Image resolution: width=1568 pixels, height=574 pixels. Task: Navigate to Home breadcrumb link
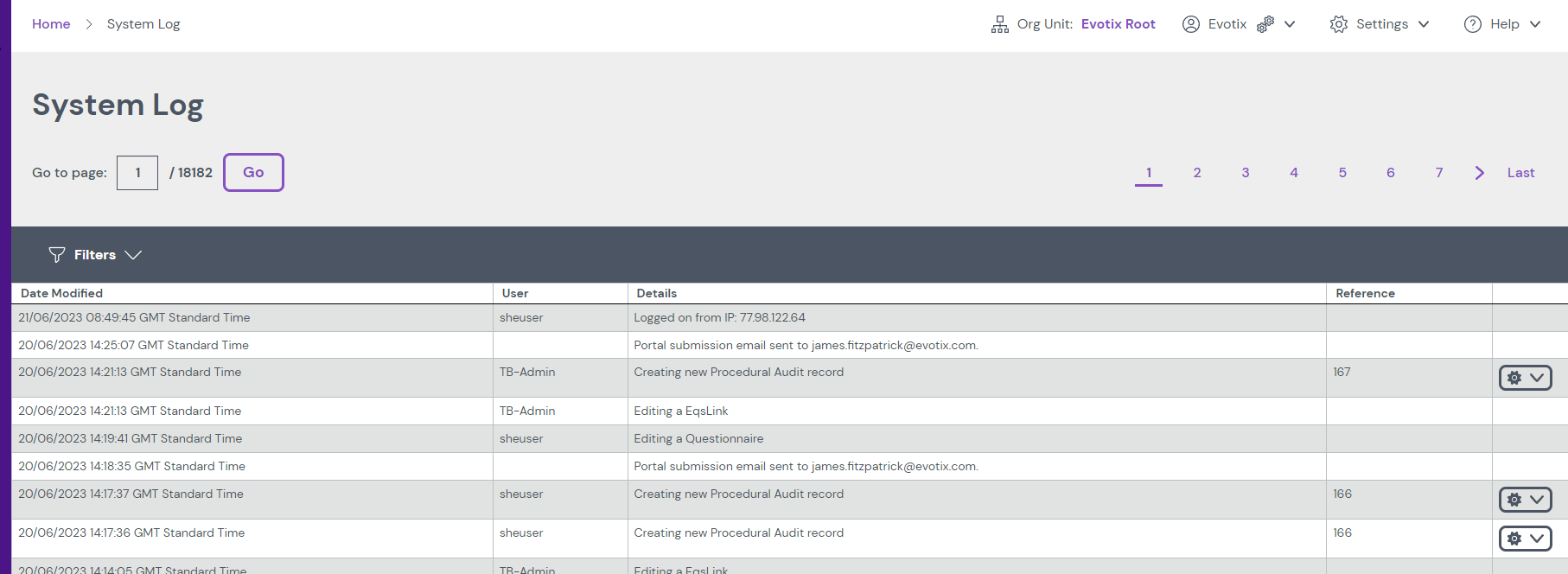click(x=51, y=24)
